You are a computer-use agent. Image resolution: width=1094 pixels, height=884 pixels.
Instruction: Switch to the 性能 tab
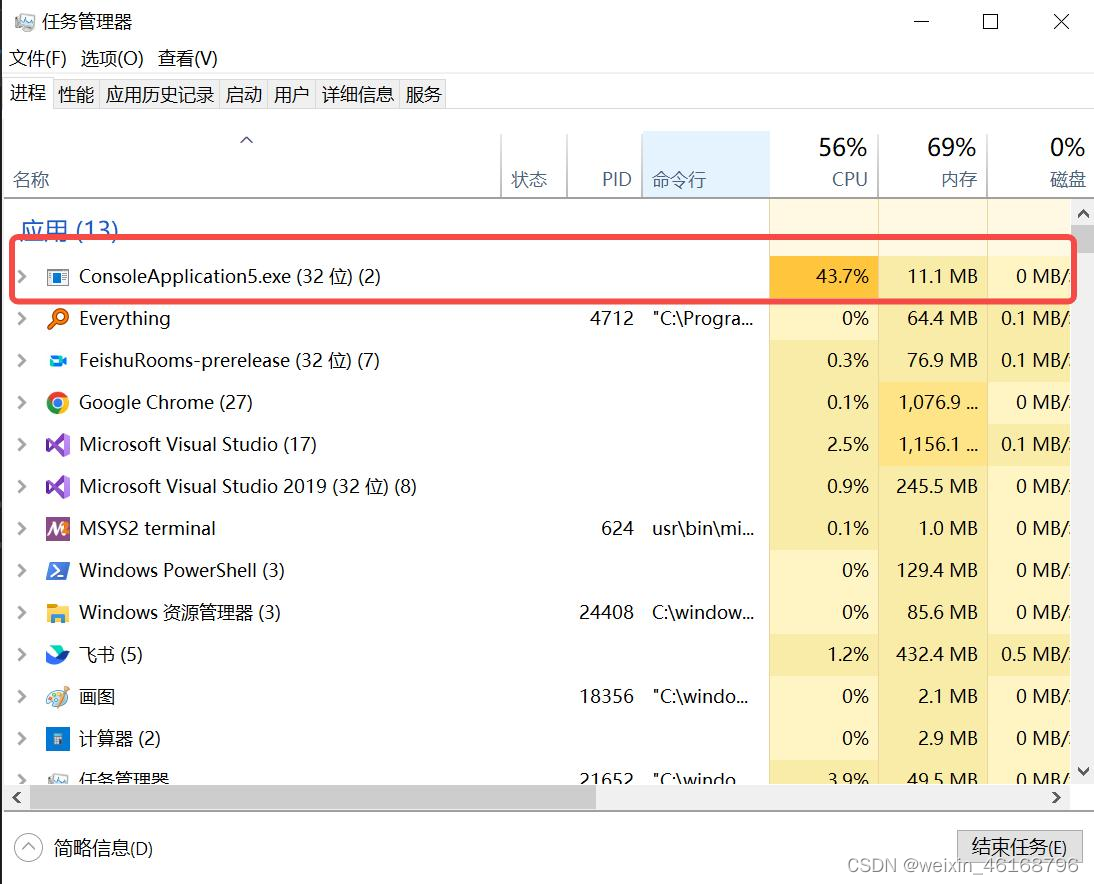[x=76, y=94]
